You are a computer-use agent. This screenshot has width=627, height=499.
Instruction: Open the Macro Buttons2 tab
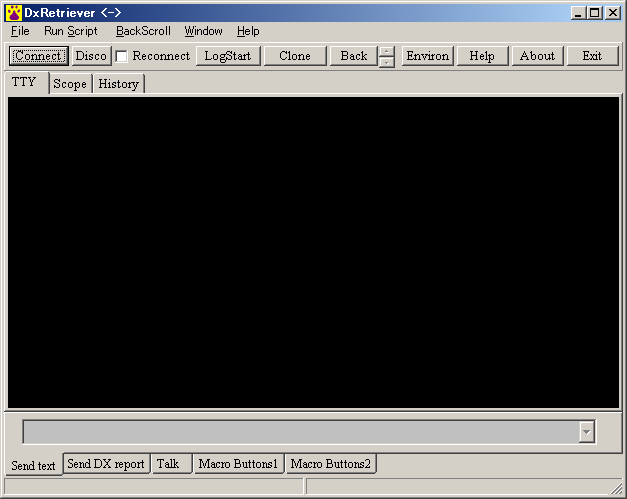coord(331,464)
